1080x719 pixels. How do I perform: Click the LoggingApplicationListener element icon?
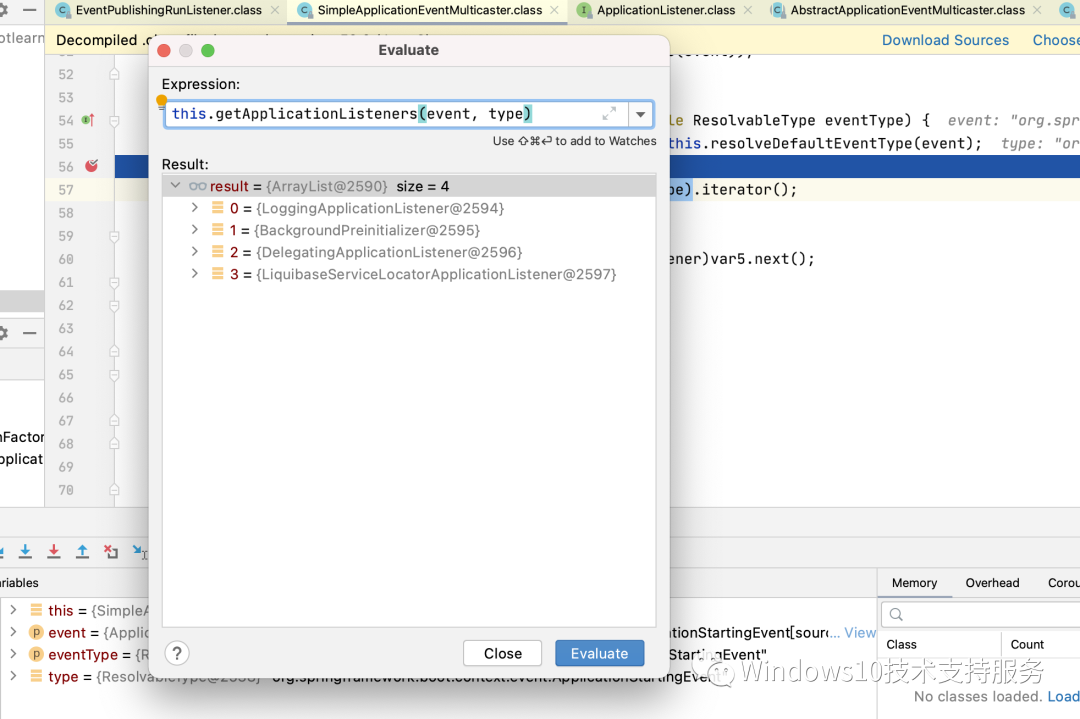(217, 208)
